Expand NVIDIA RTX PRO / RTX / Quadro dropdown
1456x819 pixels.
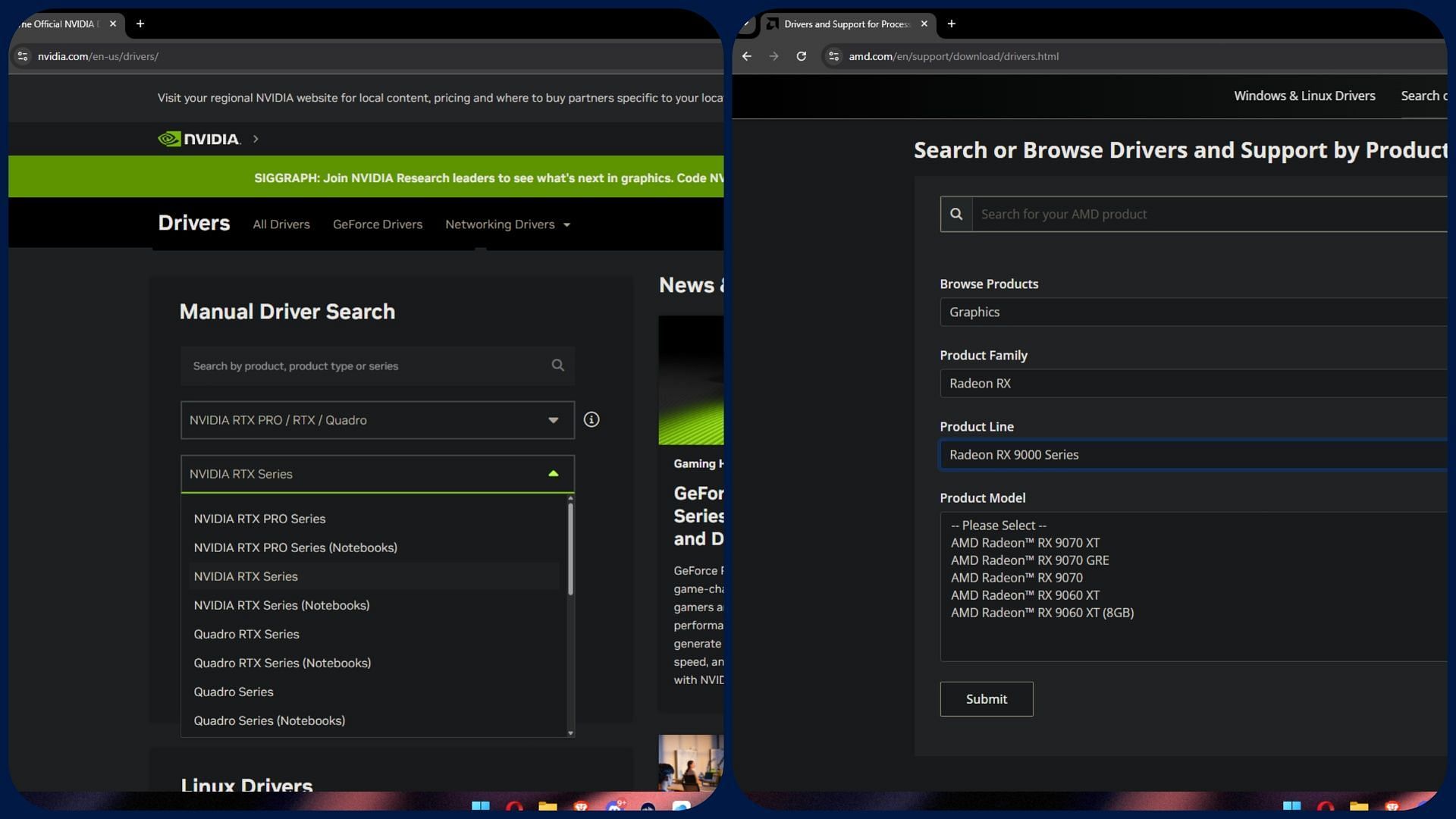377,420
